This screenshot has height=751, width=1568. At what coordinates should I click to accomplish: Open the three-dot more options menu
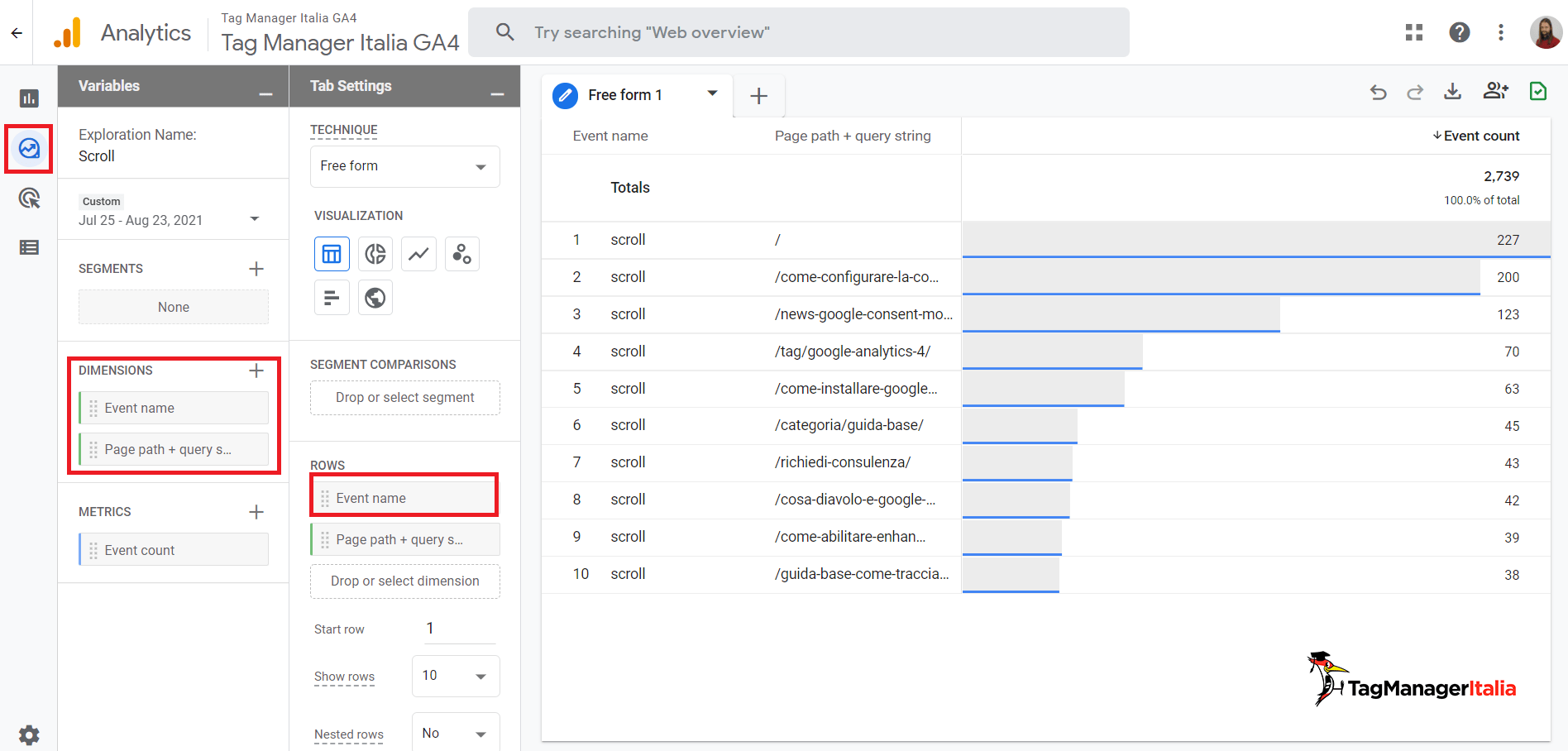(1501, 32)
